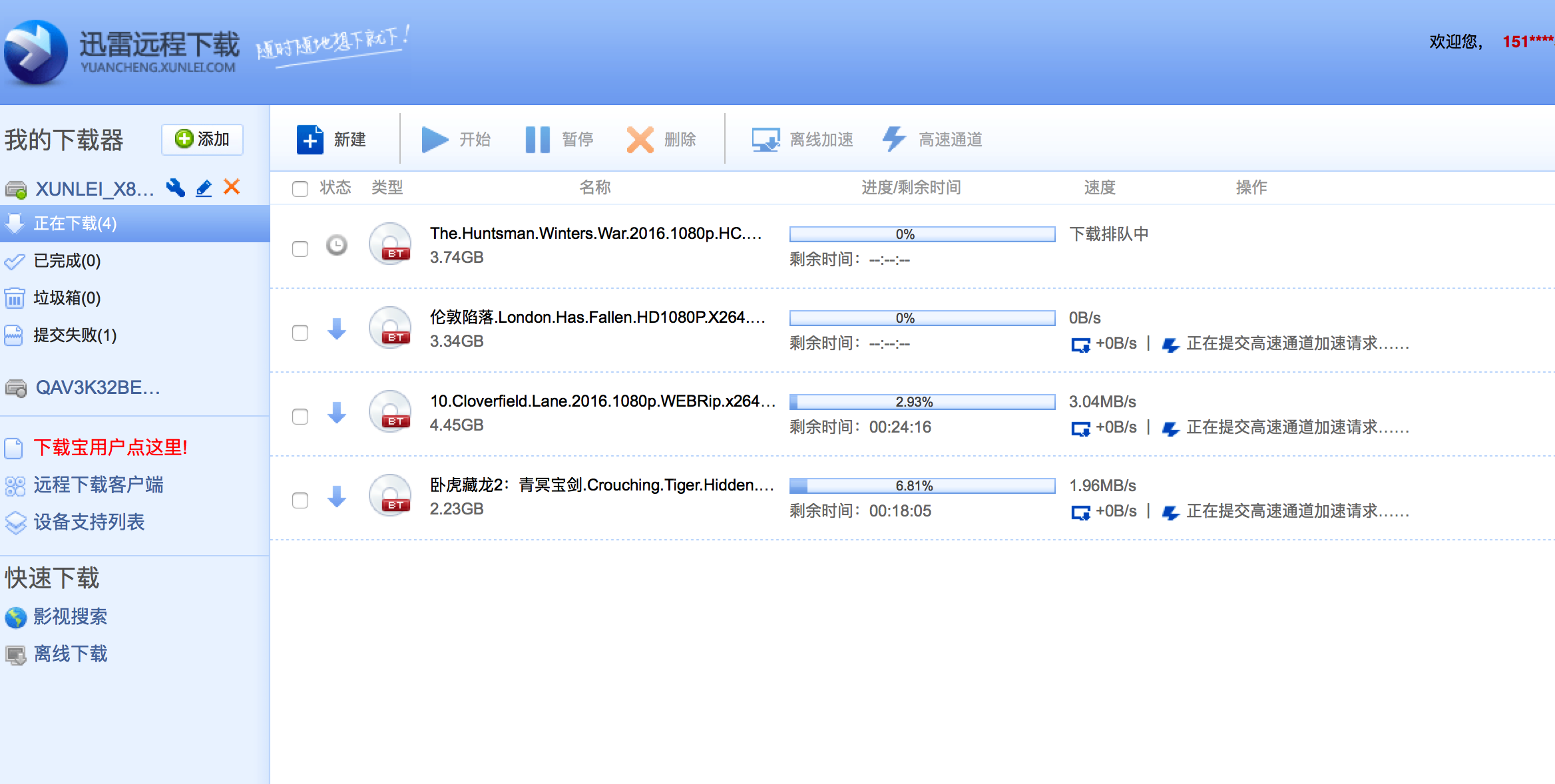Click the BT disc icon for 10 Cloverfield Lane

(390, 411)
